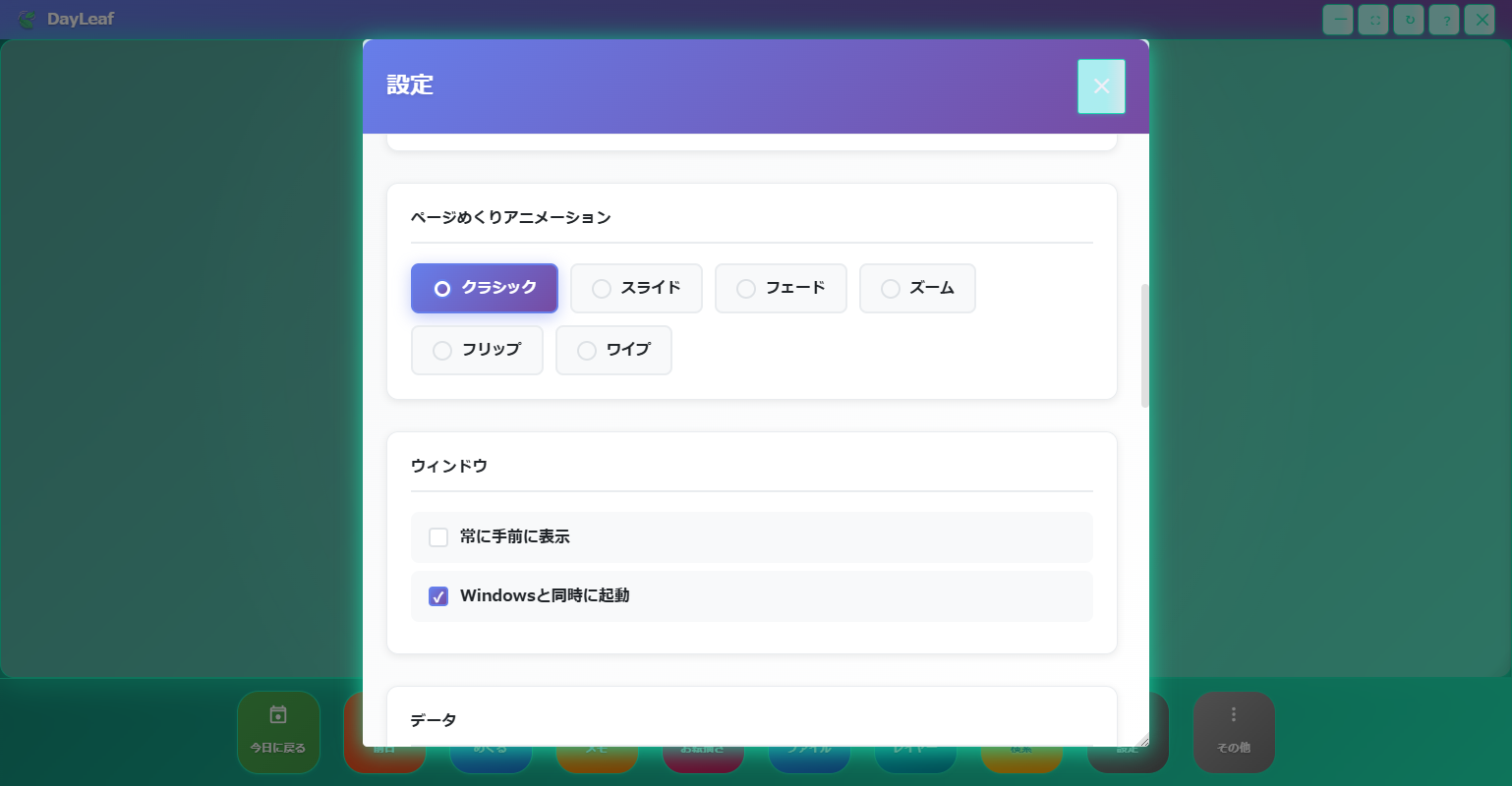Minimize the DayLeaf window

[1338, 20]
